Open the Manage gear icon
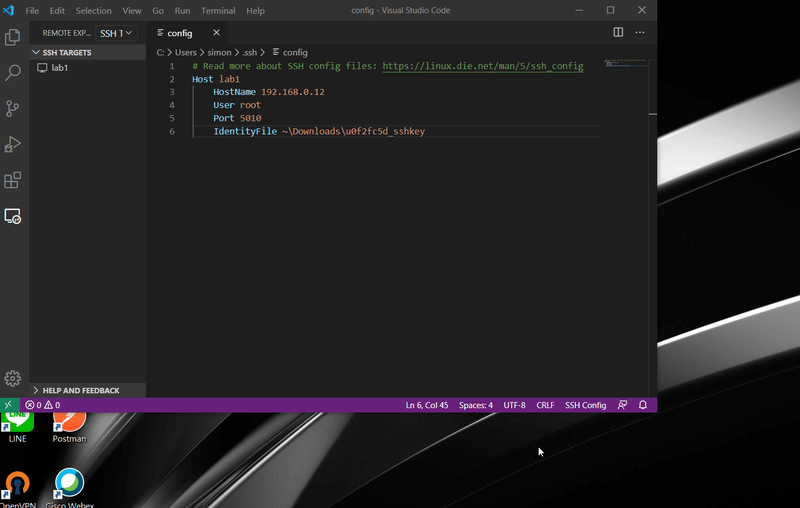 pyautogui.click(x=12, y=378)
